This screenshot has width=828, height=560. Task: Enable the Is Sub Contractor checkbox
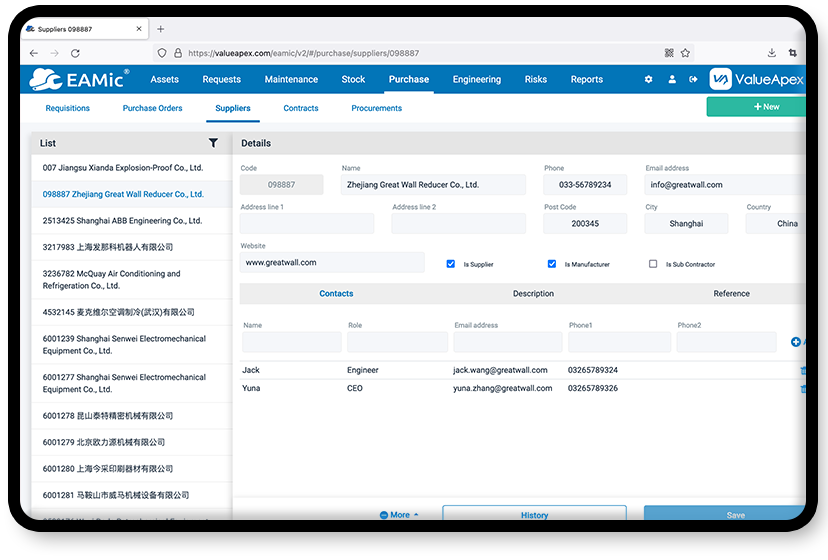[x=653, y=264]
